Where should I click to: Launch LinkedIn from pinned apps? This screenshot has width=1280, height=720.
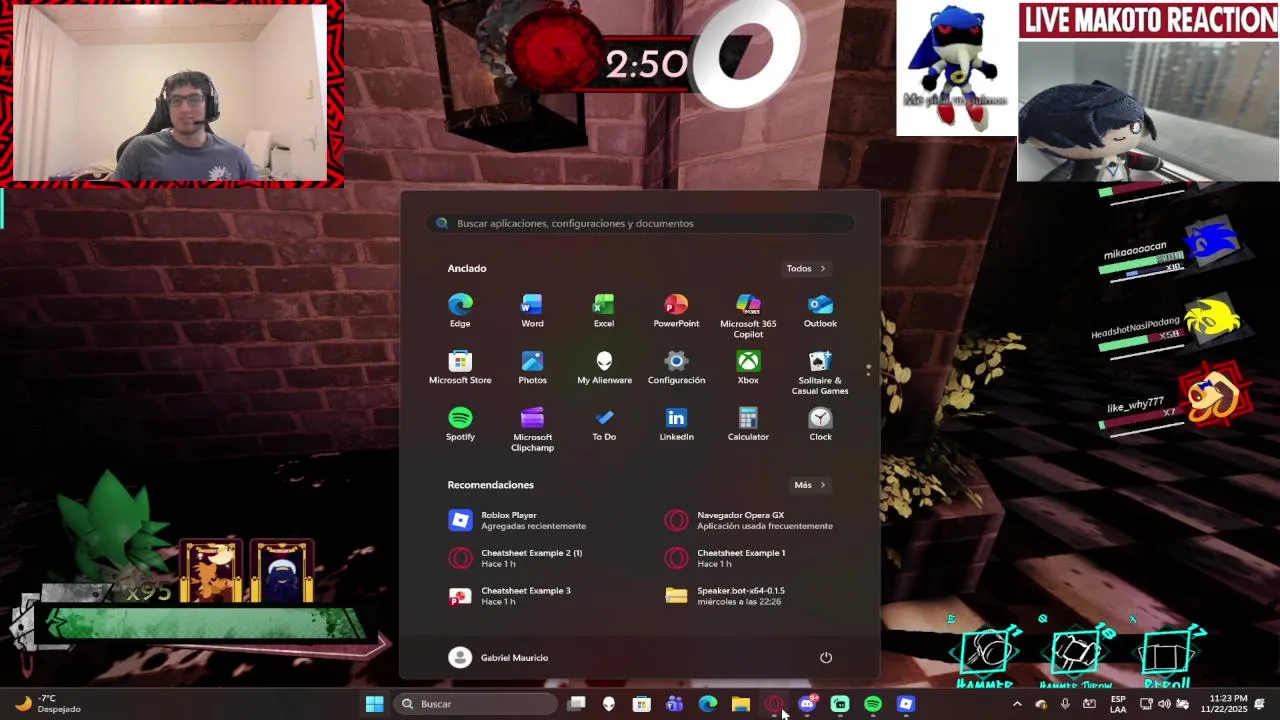click(x=676, y=424)
